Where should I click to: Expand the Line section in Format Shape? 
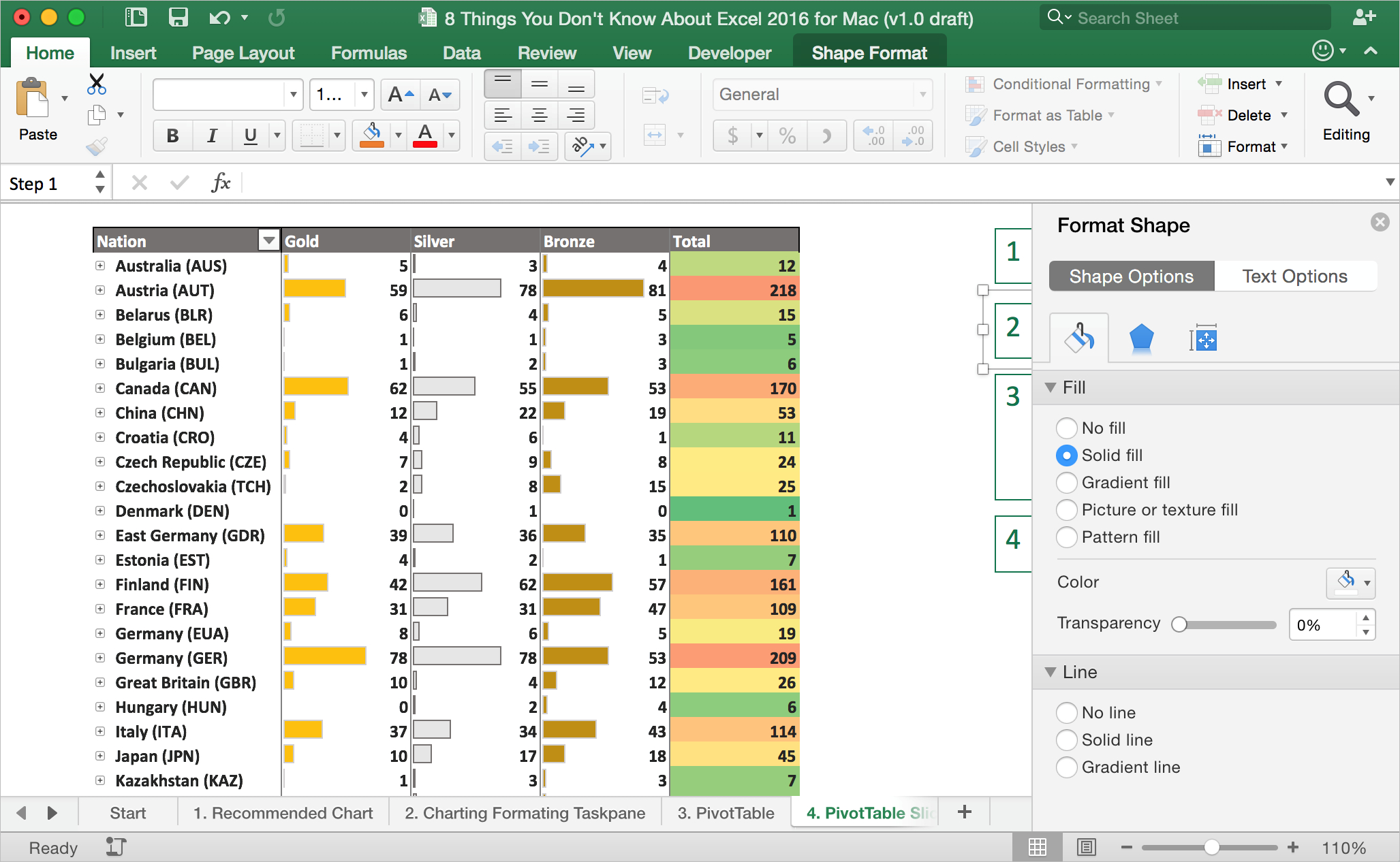click(x=1055, y=671)
